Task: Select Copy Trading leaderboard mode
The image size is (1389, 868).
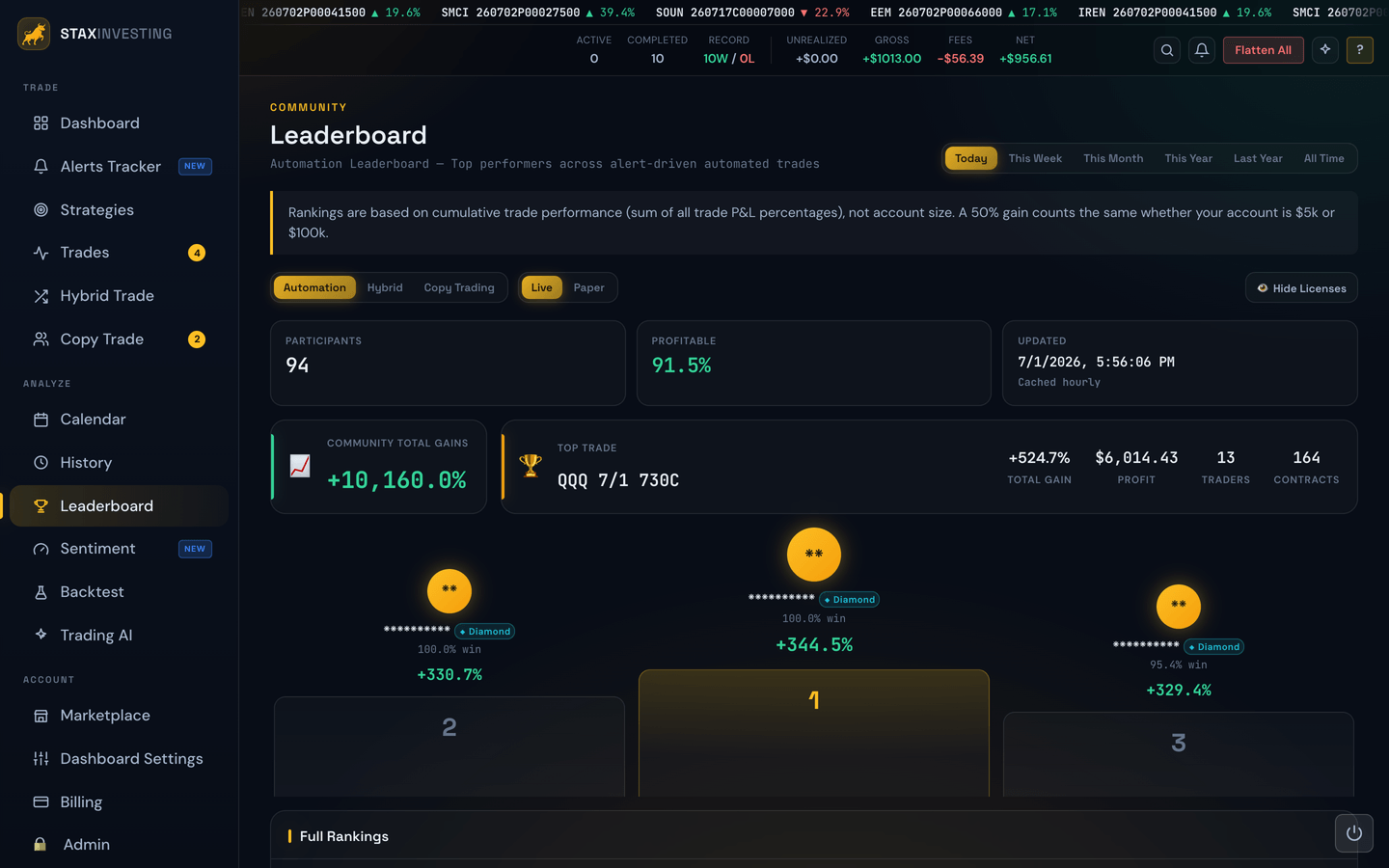Action: (459, 287)
